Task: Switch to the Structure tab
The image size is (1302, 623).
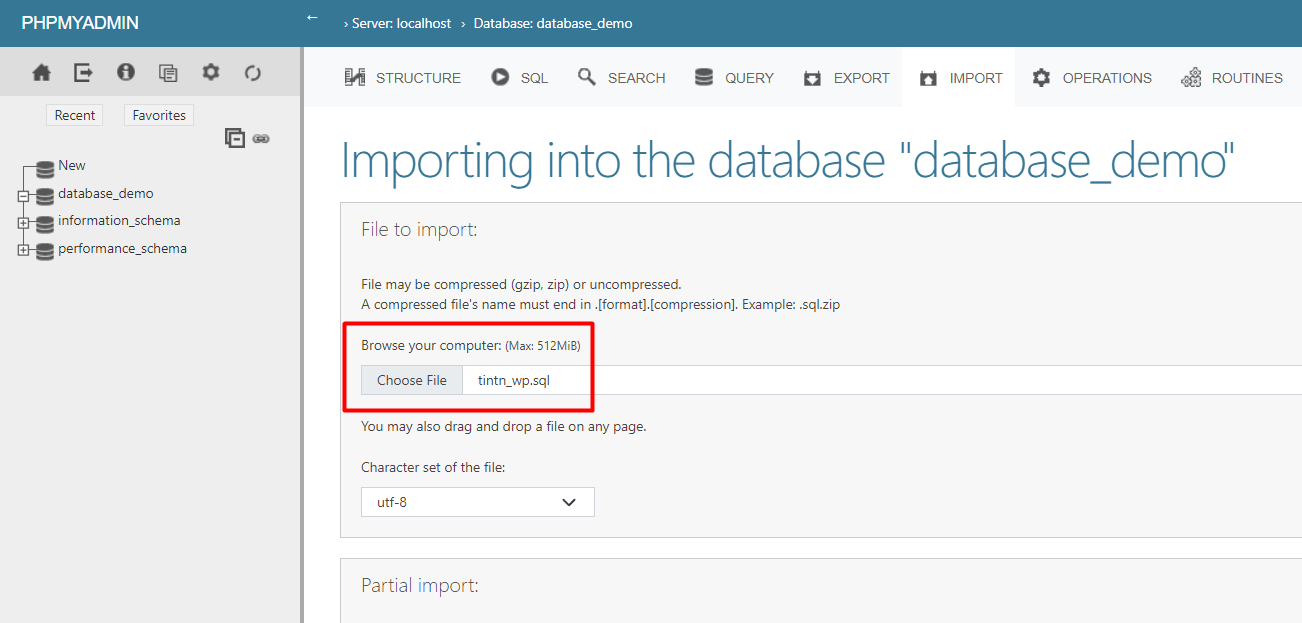Action: [x=403, y=78]
